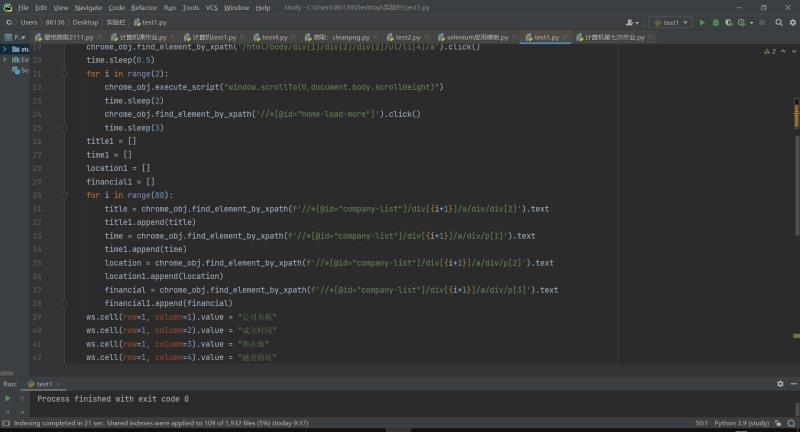Toggle fold marker on 'for i in range(88)' line
The width and height of the screenshot is (800, 432).
coord(64,195)
